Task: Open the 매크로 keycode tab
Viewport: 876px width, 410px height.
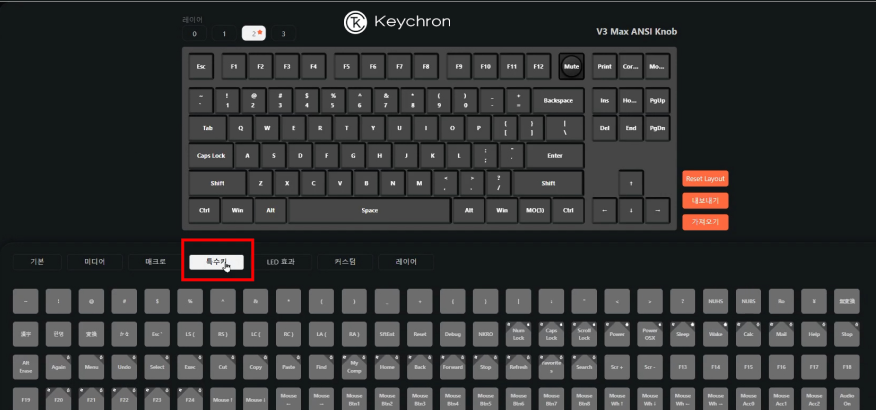Action: pos(155,261)
